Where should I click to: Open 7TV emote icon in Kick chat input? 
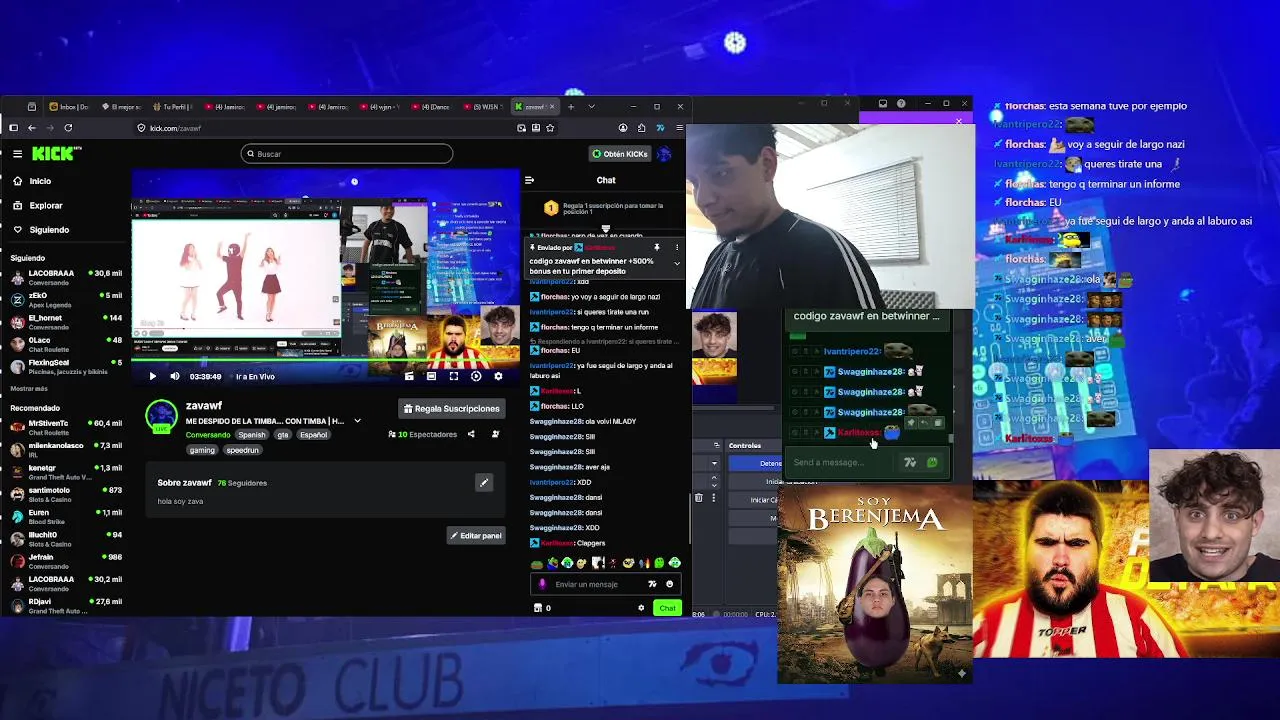pyautogui.click(x=652, y=584)
